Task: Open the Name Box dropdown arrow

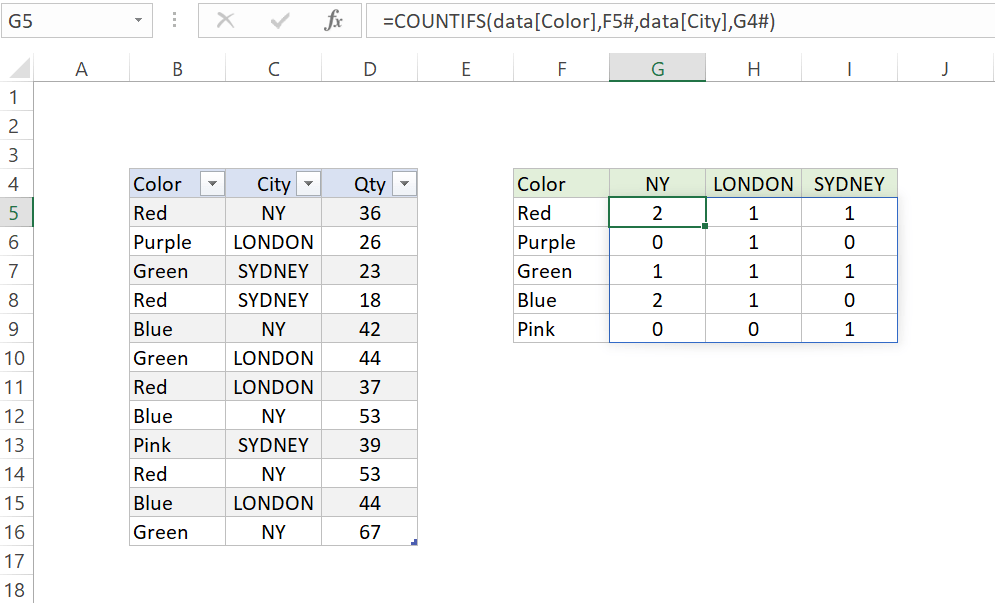Action: coord(138,20)
